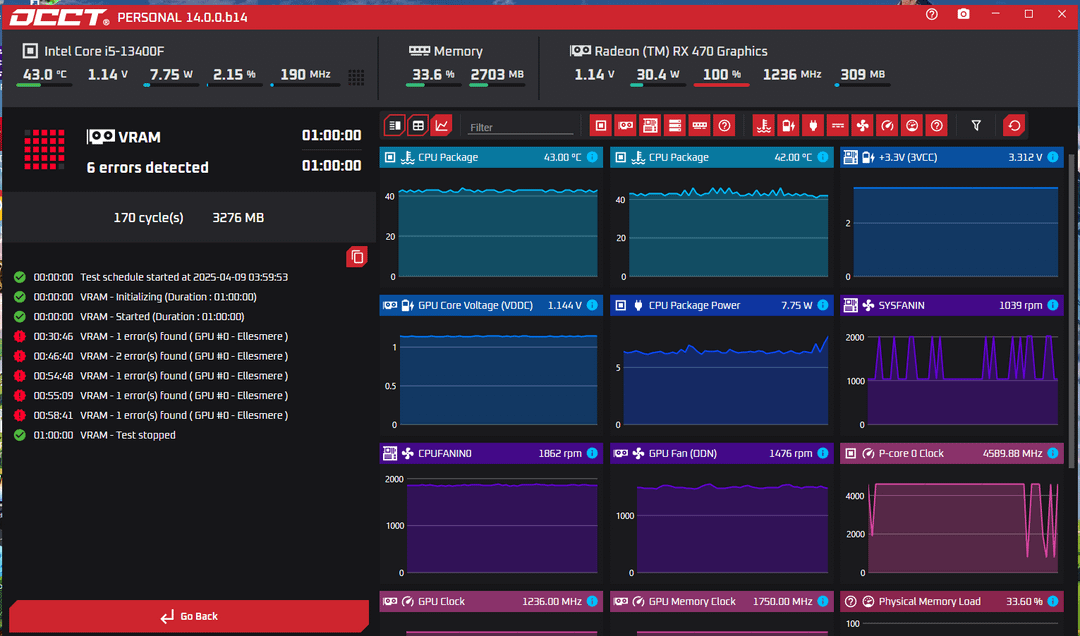Viewport: 1080px width, 636px height.
Task: Select the 00:58:41 error log entry
Action: tap(152, 416)
